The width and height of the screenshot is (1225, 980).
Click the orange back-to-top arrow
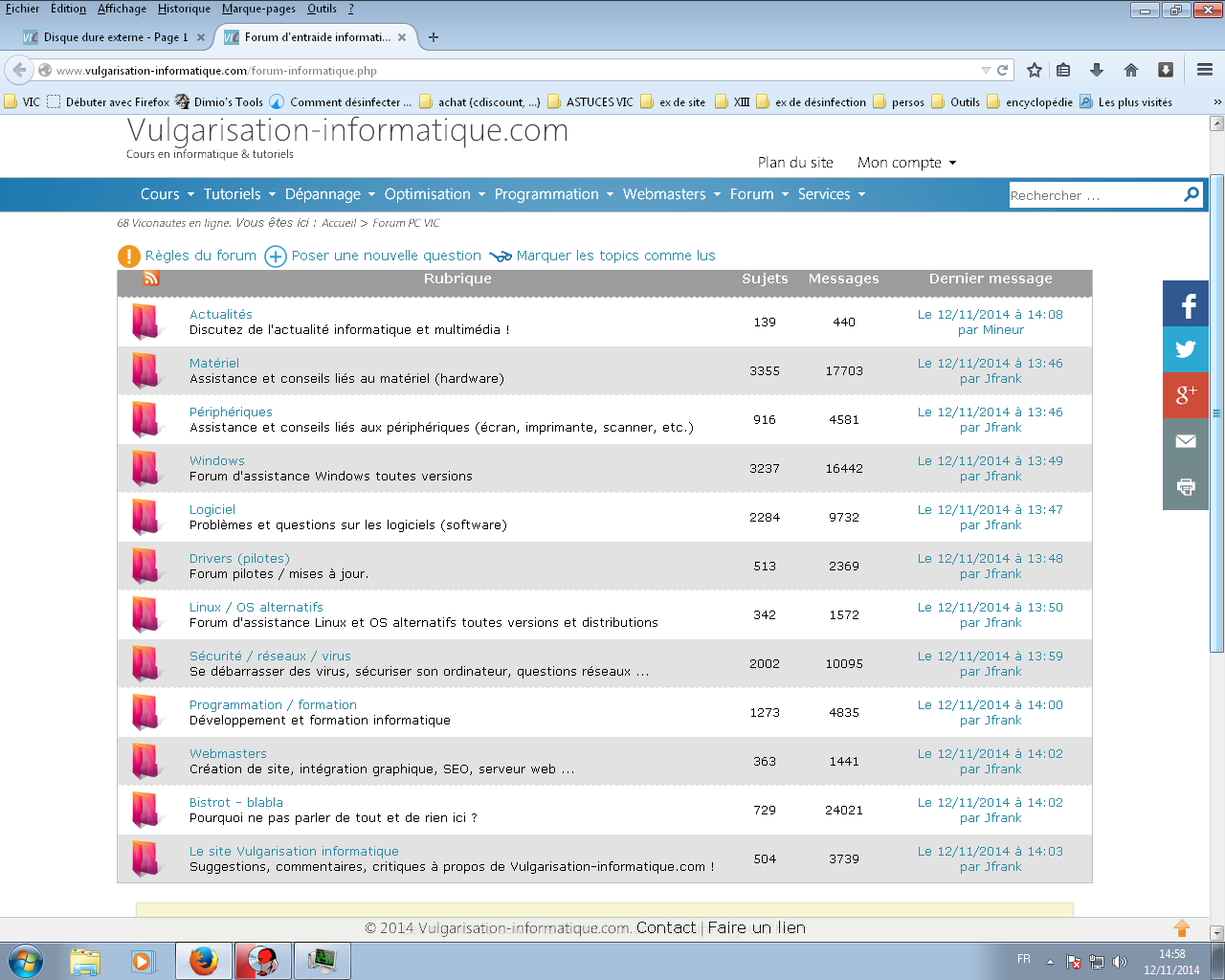click(x=1182, y=928)
